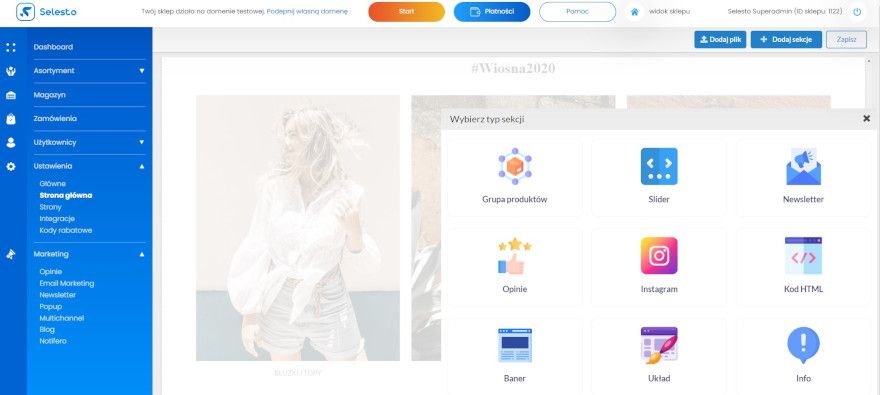Viewport: 880px width, 395px height.
Task: Select Popup under Marketing
Action: click(x=51, y=307)
